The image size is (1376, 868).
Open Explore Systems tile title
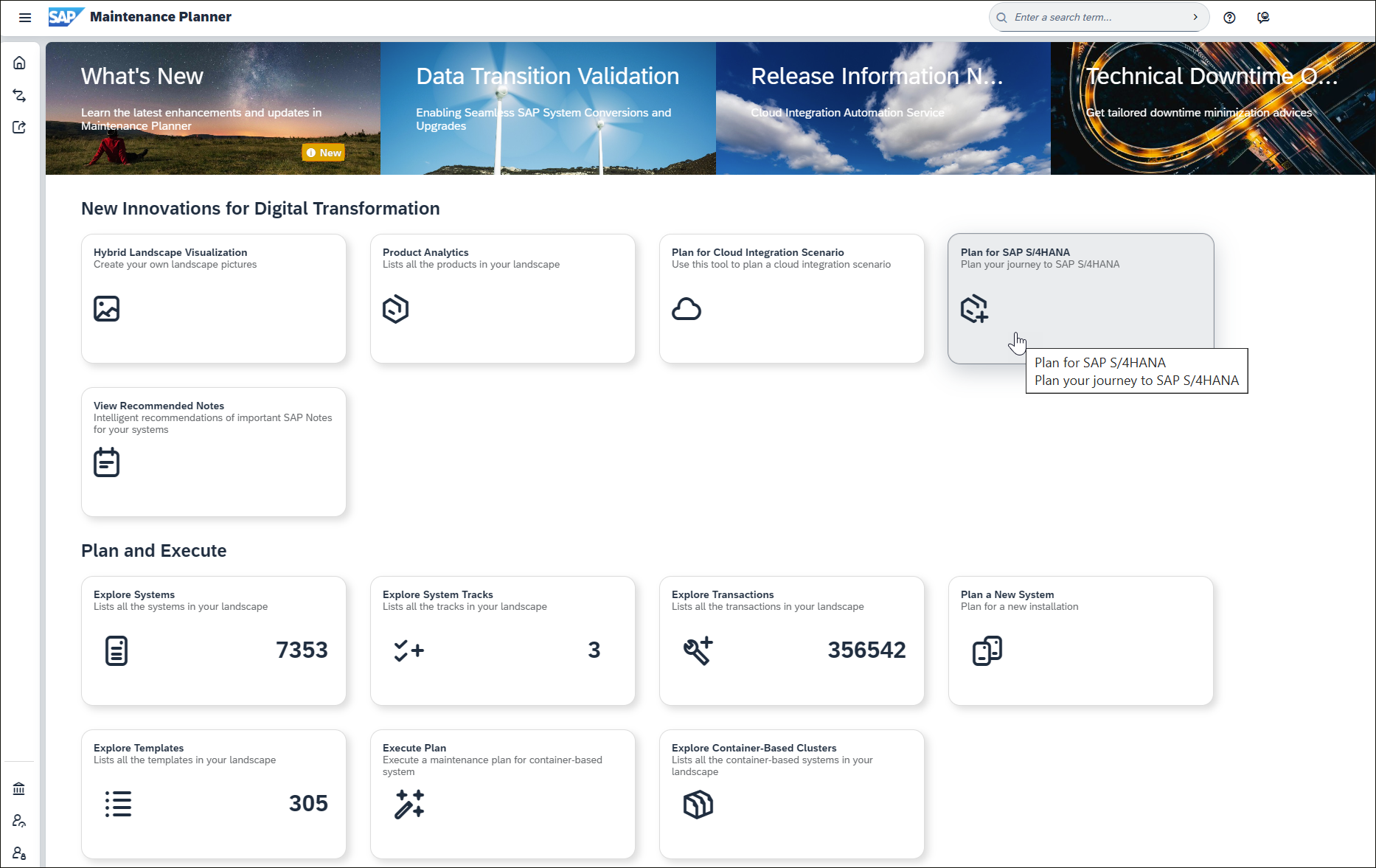point(134,594)
